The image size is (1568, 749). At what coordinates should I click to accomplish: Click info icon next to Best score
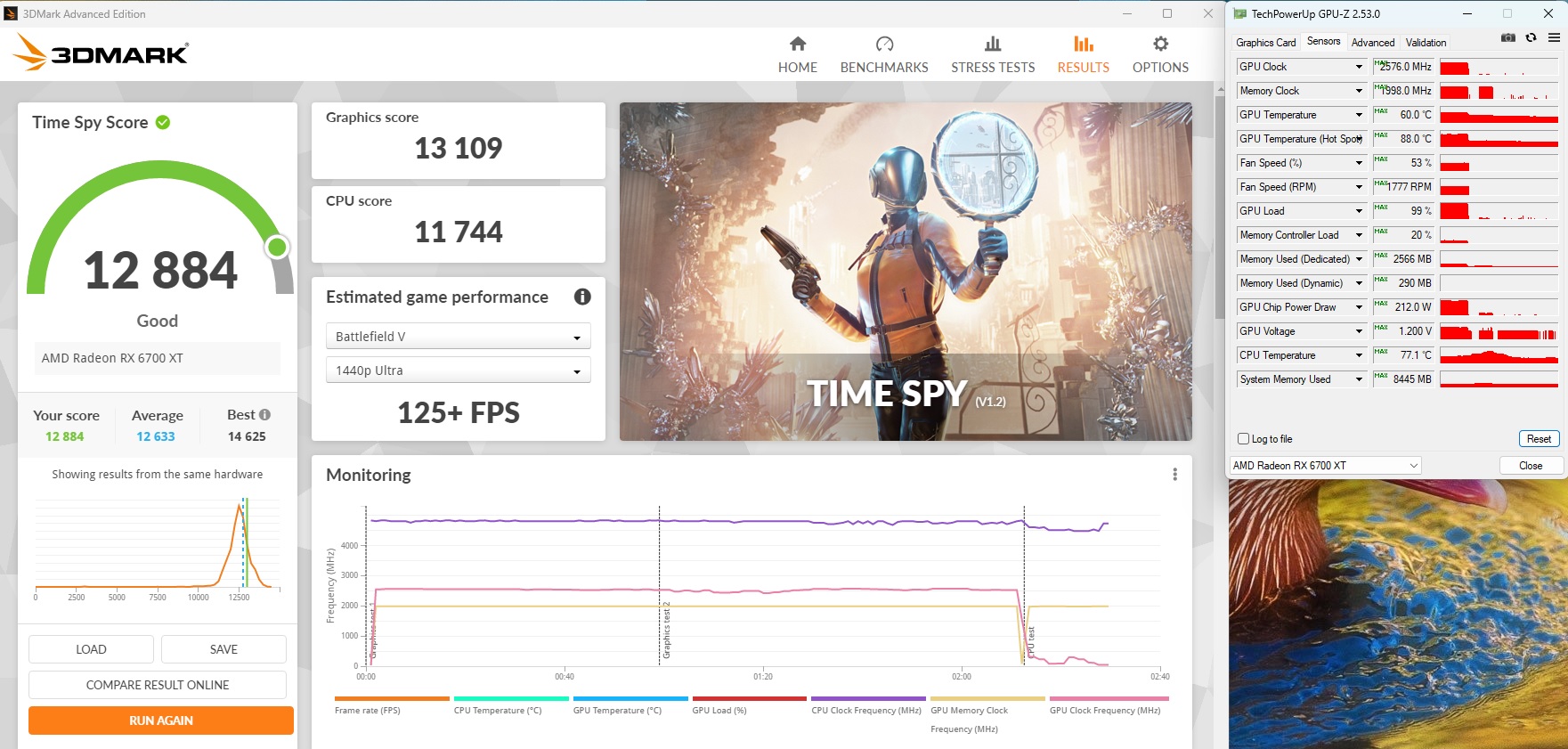click(x=264, y=415)
